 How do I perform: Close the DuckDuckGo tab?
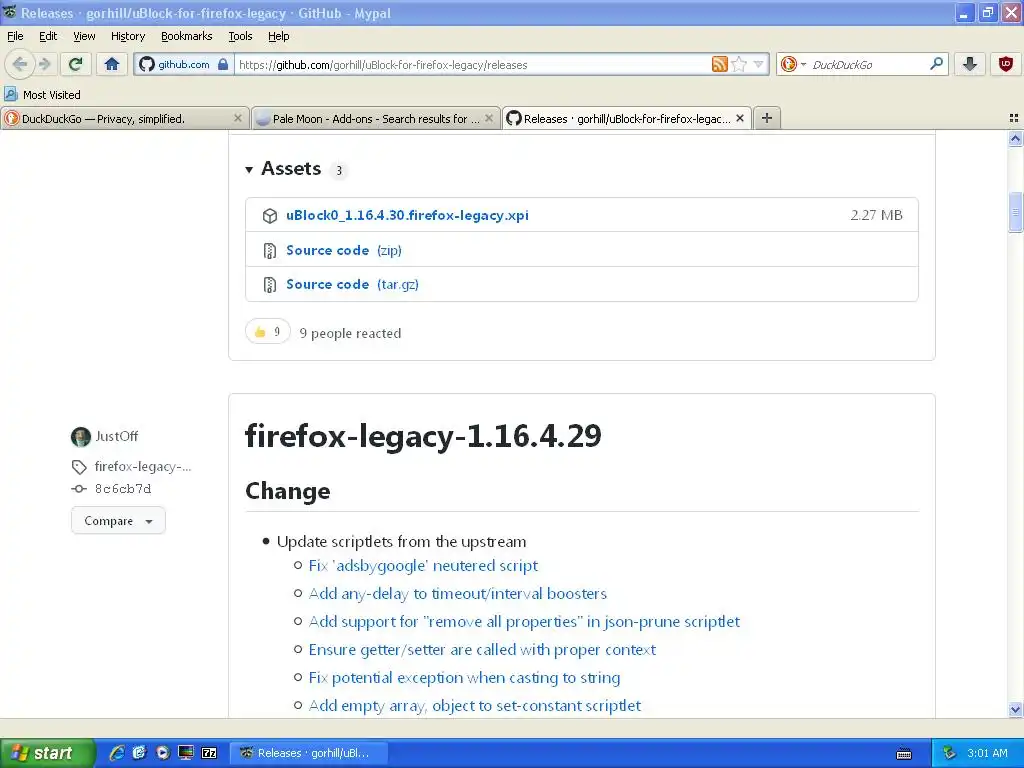coord(238,118)
